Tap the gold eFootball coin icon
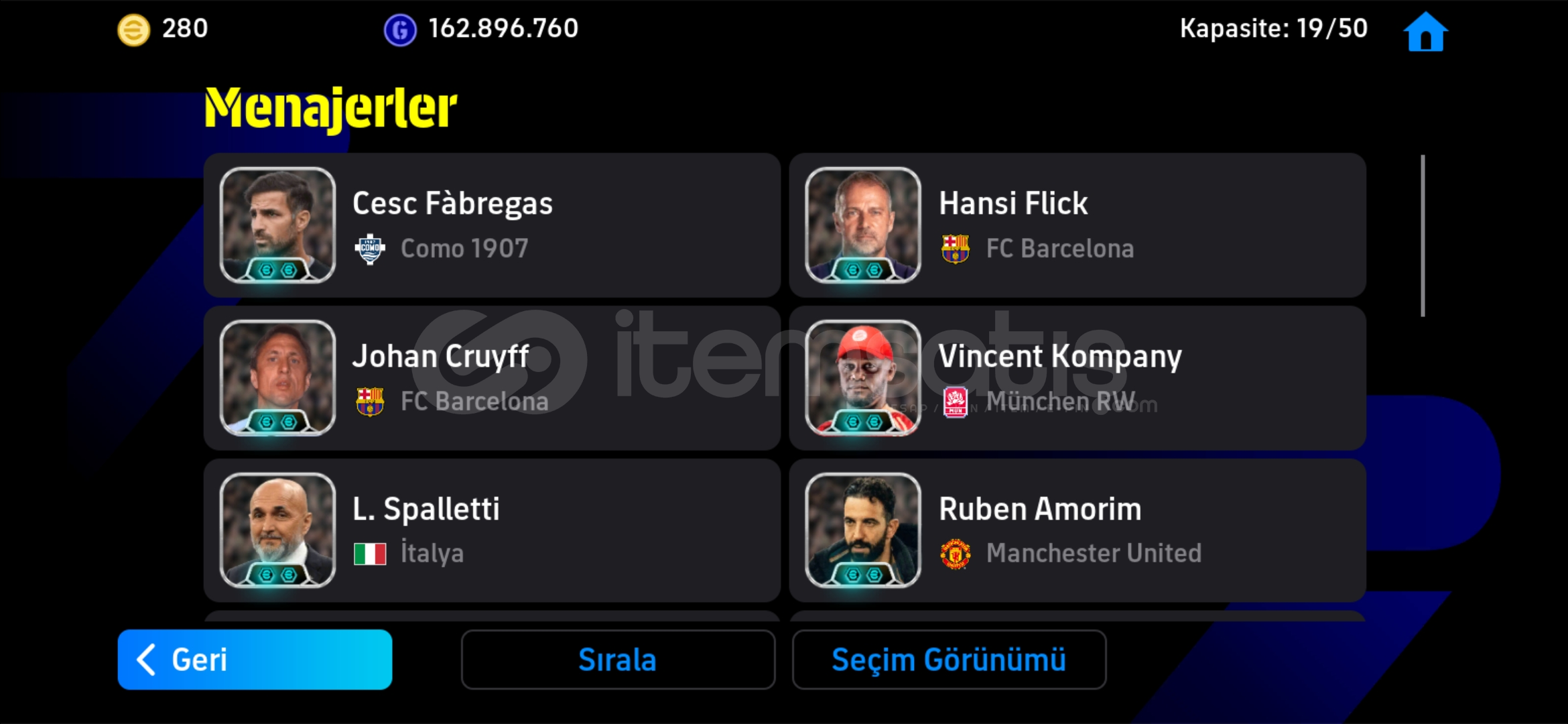This screenshot has width=1568, height=724. 134,30
